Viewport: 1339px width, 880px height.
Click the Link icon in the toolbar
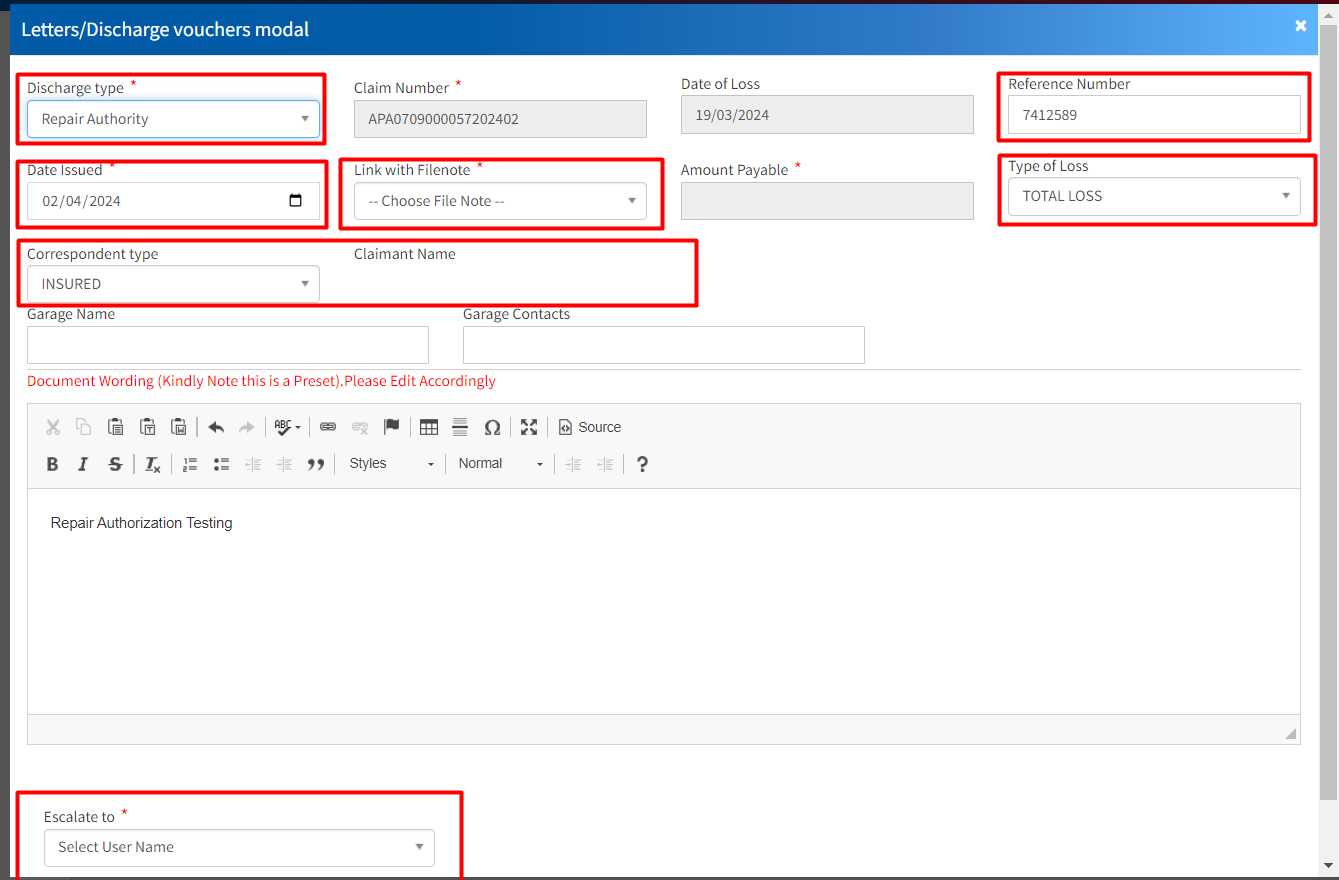[x=328, y=428]
